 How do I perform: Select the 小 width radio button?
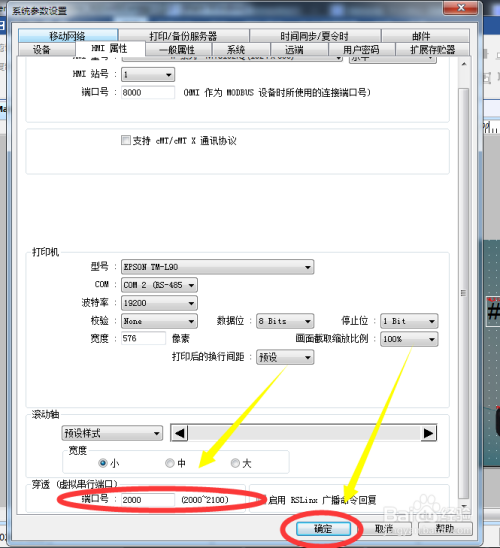[103, 463]
